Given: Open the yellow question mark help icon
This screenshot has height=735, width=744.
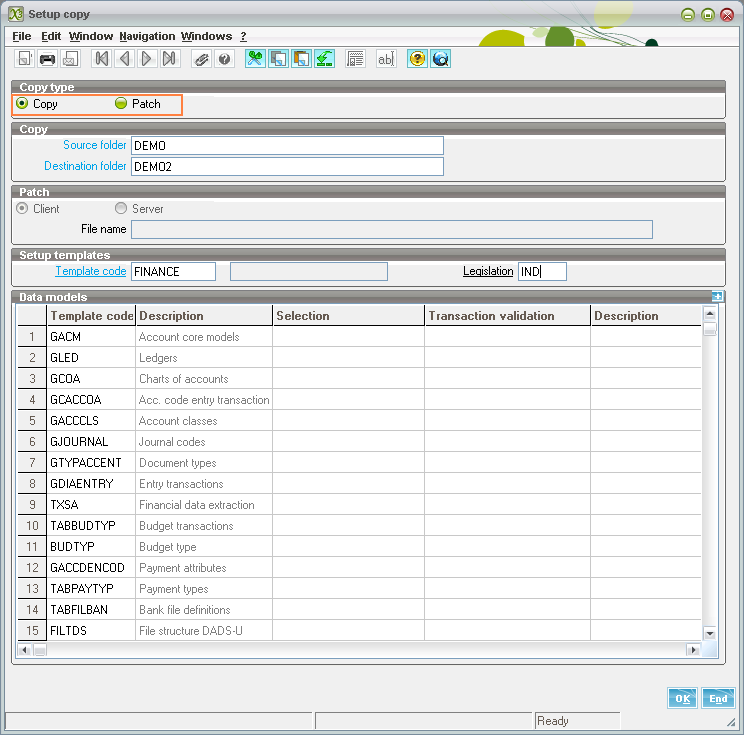Looking at the screenshot, I should 417,59.
